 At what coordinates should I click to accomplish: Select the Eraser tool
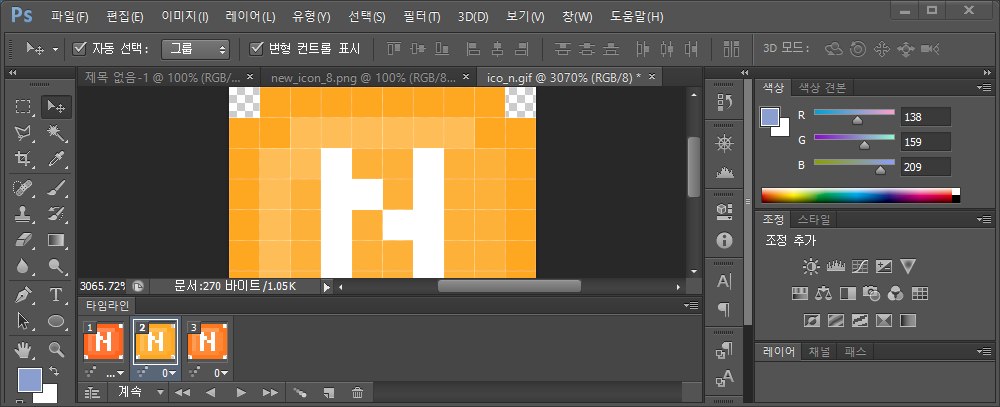pos(24,240)
